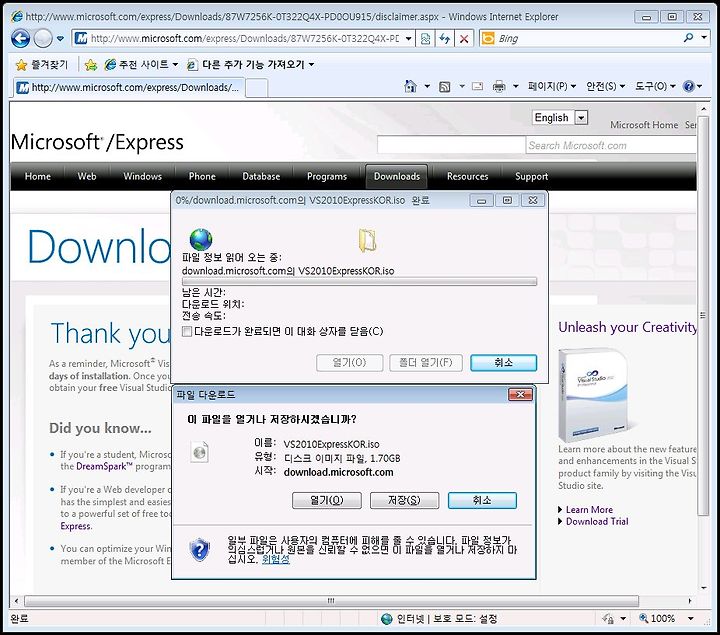Click the RSS feeds icon
This screenshot has height=635, width=720.
[x=444, y=87]
